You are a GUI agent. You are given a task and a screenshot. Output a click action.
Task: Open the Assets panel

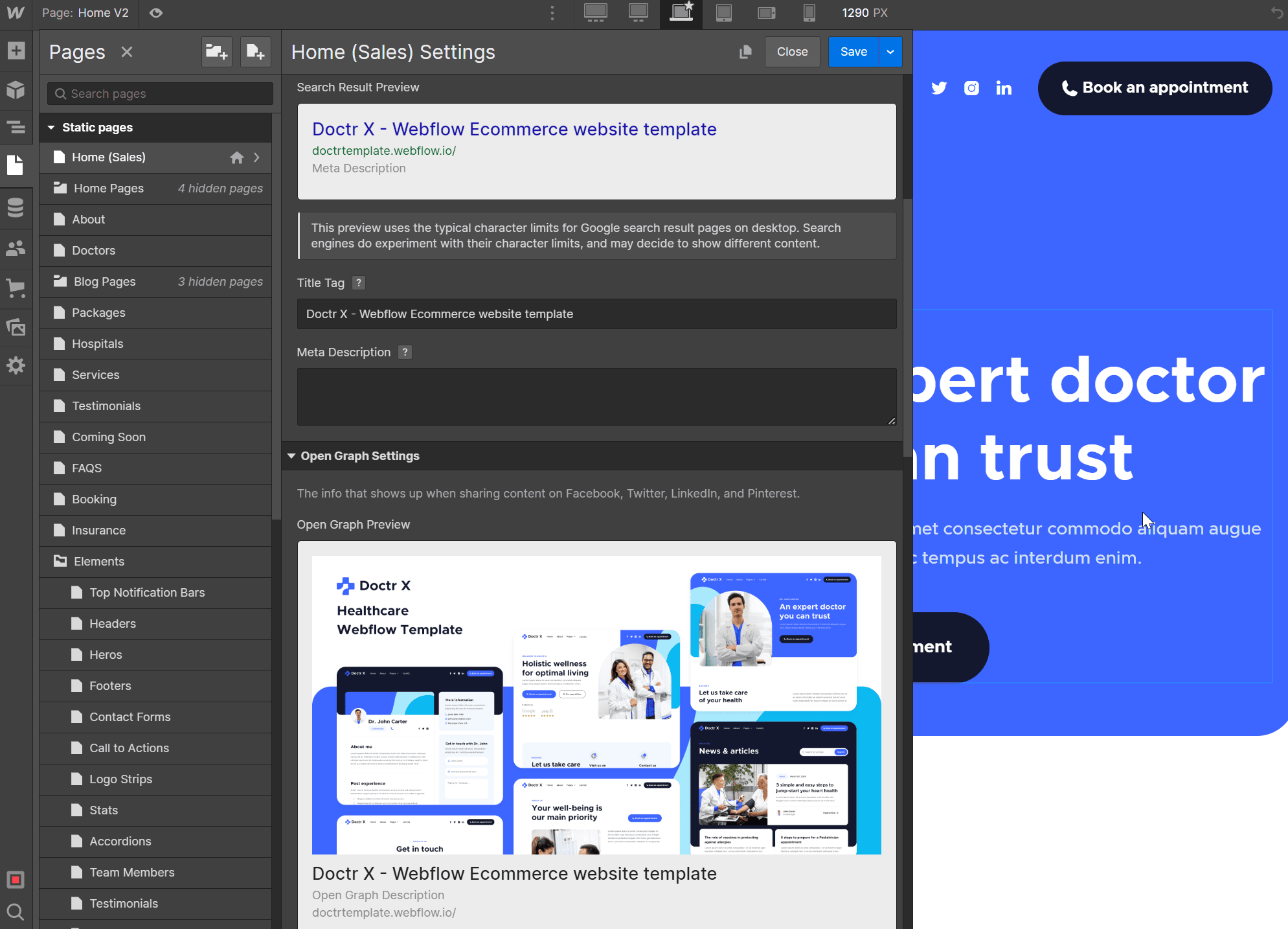[x=16, y=328]
